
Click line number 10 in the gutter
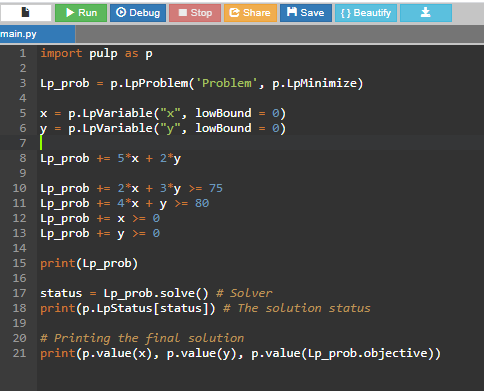pos(20,188)
